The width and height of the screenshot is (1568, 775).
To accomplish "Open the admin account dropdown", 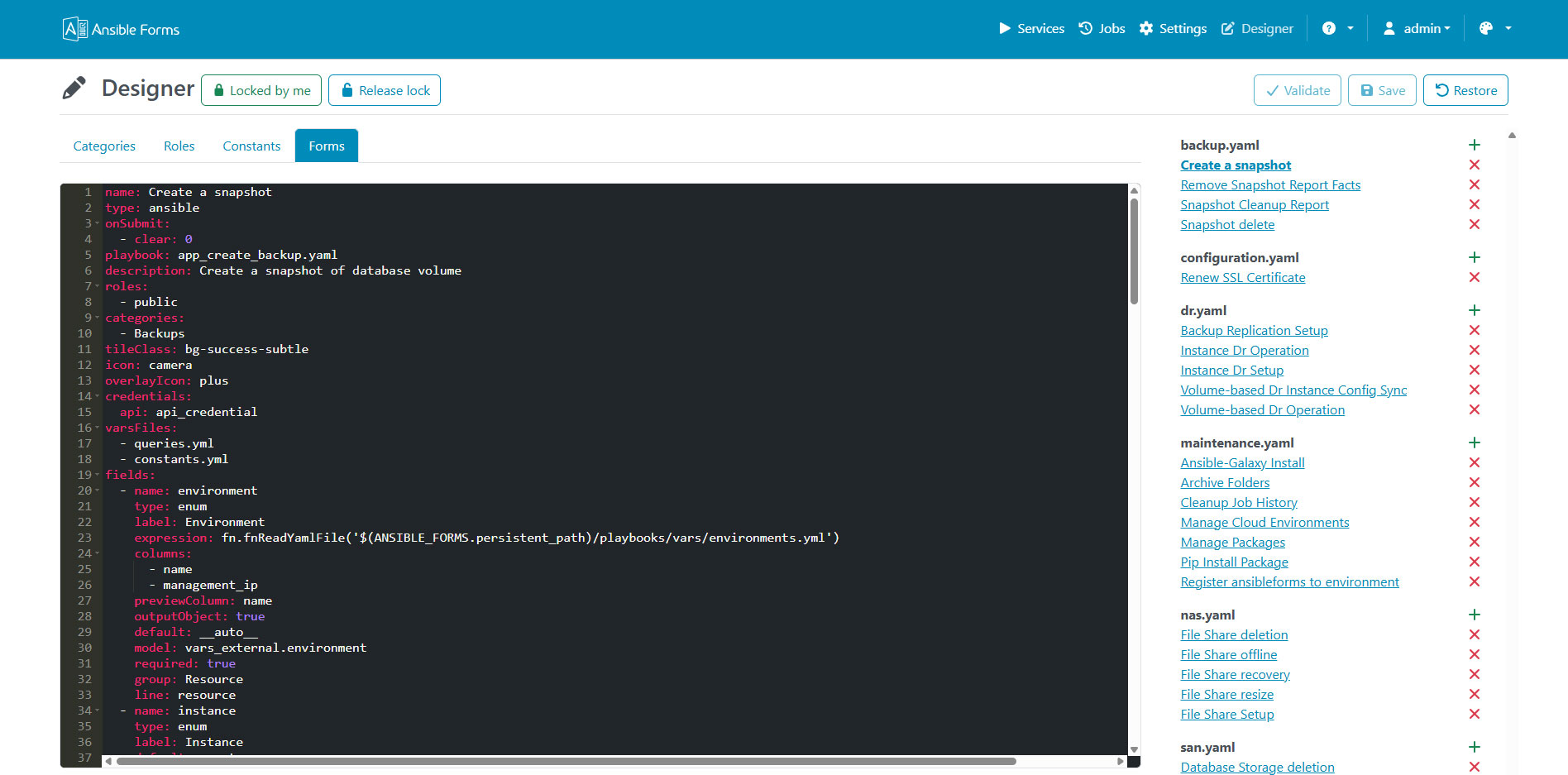I will 1416,28.
